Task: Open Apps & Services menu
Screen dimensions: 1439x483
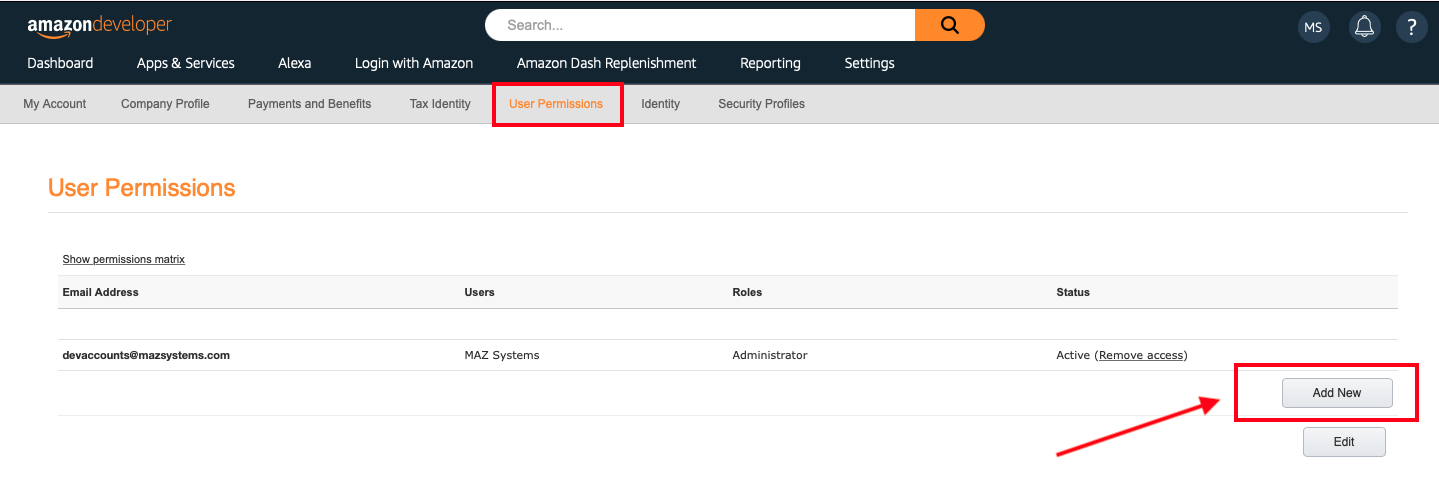Action: coord(186,63)
